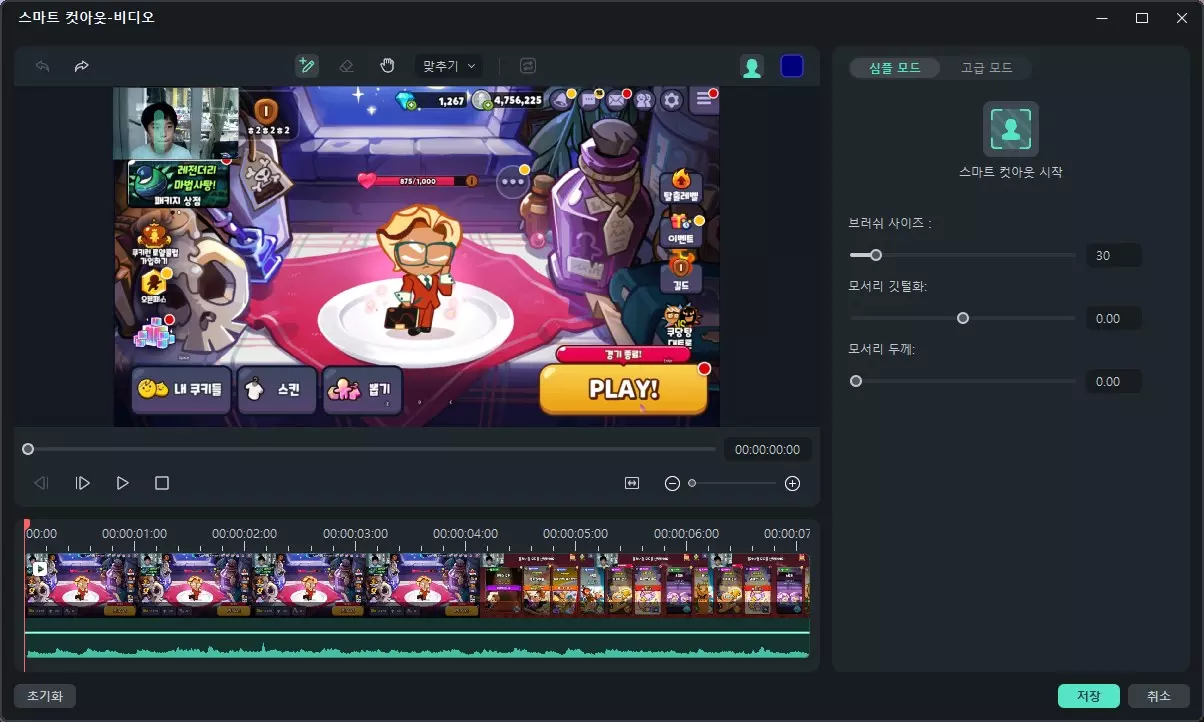Select the eraser tool

[x=347, y=66]
